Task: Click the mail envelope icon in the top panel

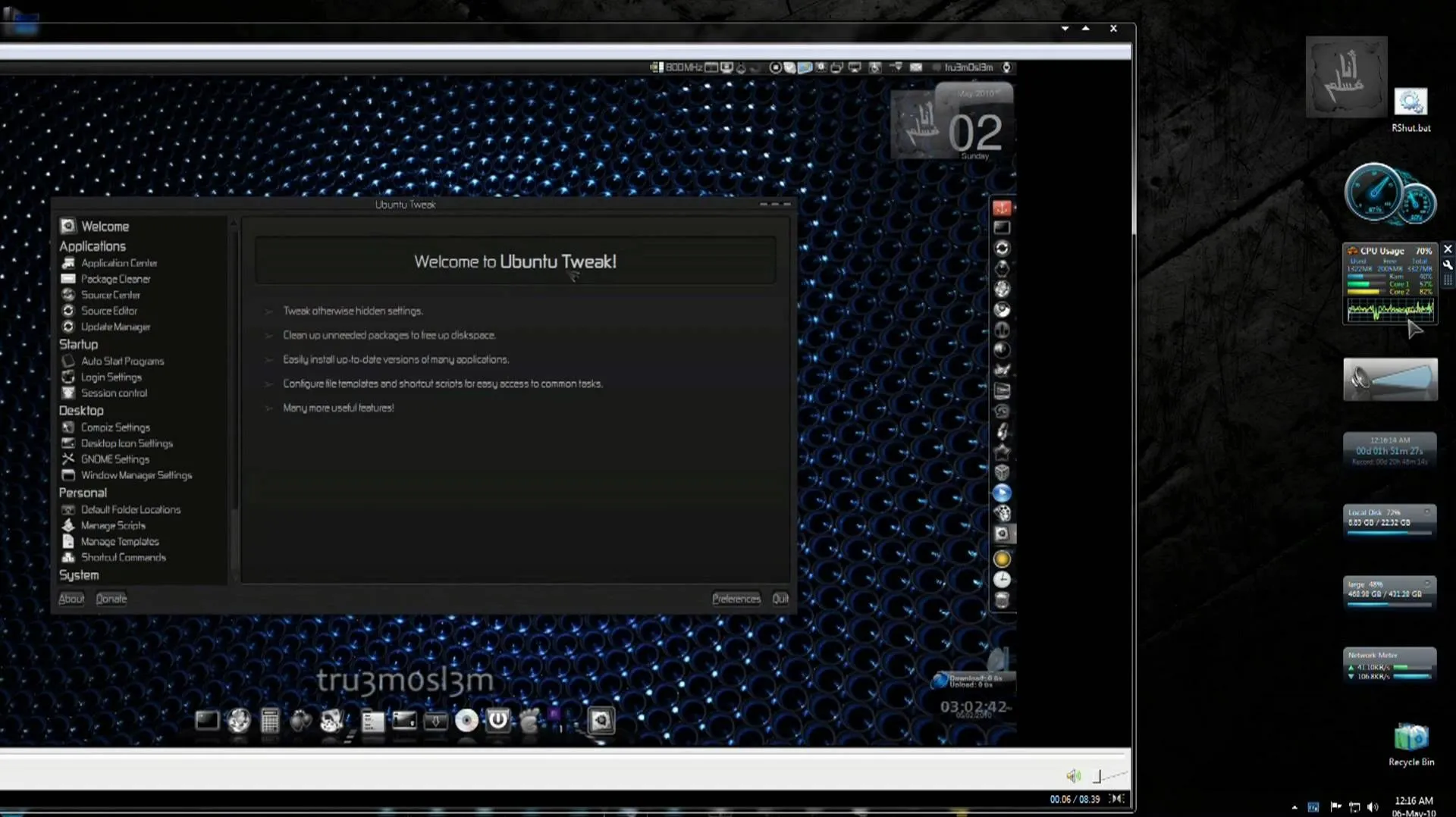Action: (916, 67)
